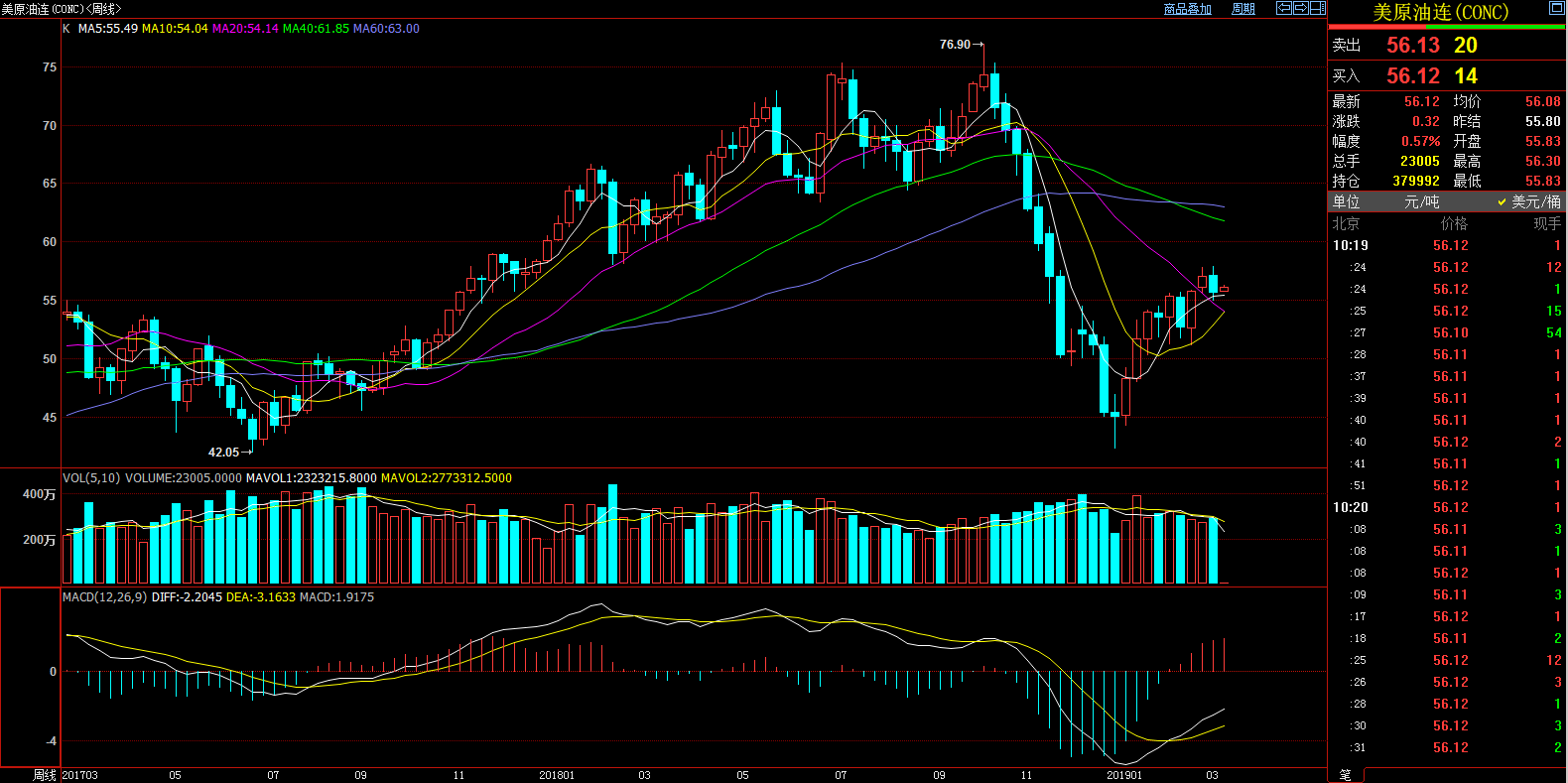Select the 元/吨 unit option
1568x783 pixels.
(x=1421, y=201)
